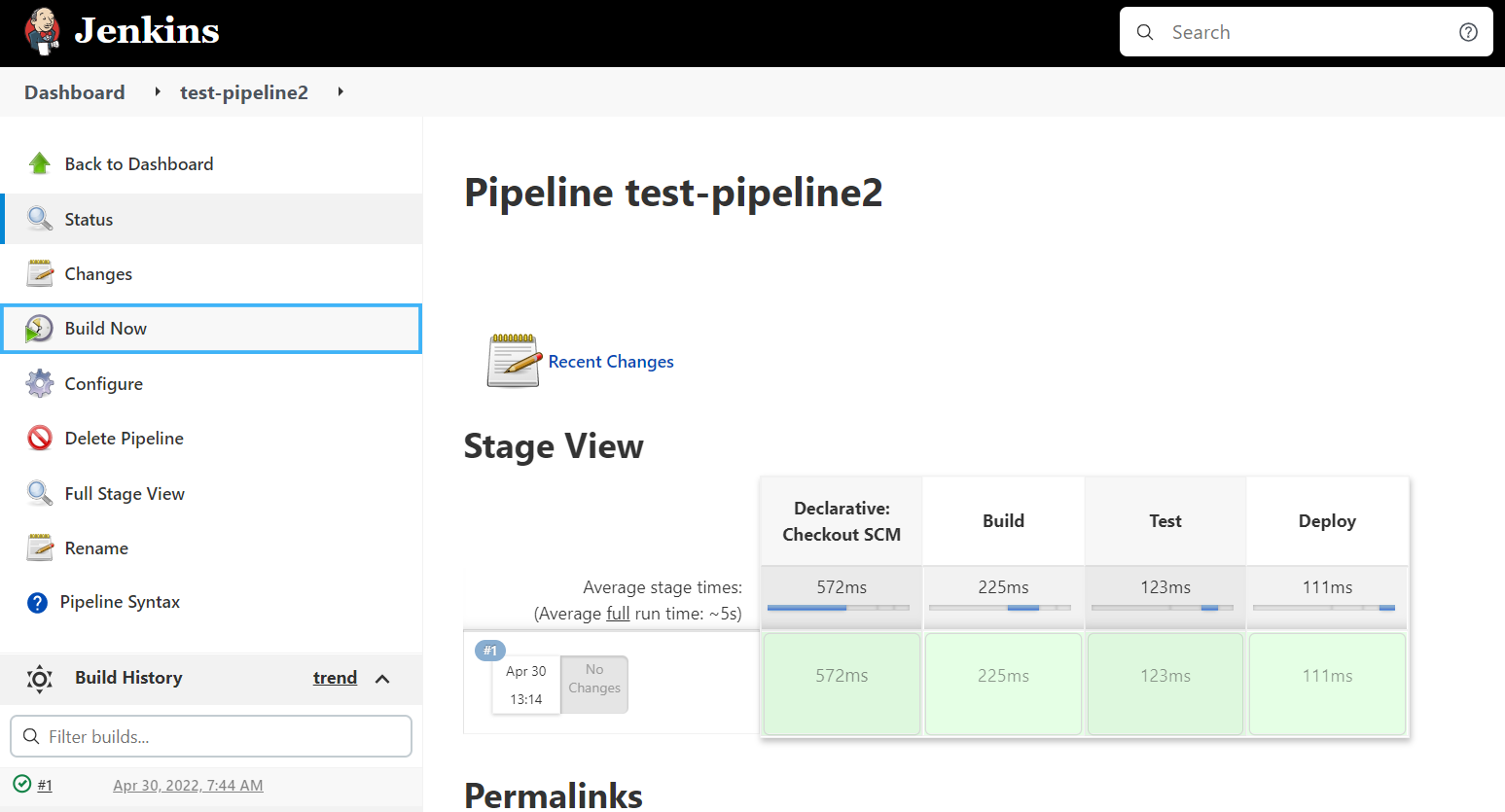1505x812 pixels.
Task: Click the average time bar under 123ms
Action: [1163, 608]
